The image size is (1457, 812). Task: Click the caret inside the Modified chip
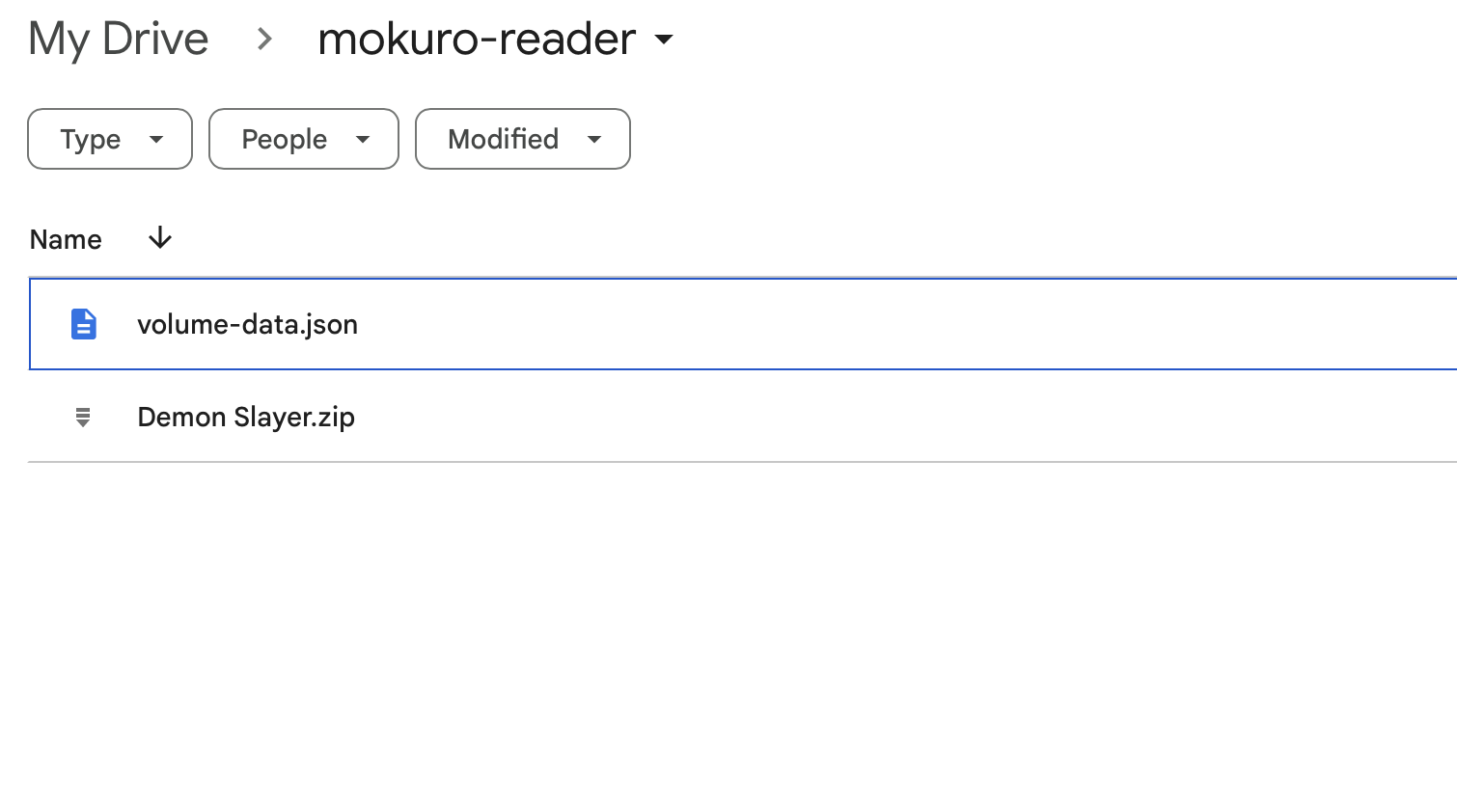[x=594, y=140]
